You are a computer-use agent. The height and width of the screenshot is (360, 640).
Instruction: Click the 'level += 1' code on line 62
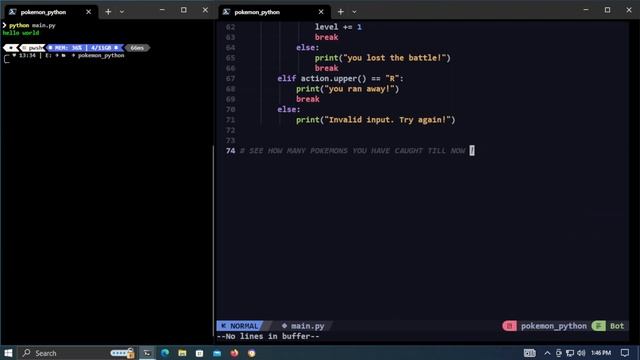click(338, 27)
